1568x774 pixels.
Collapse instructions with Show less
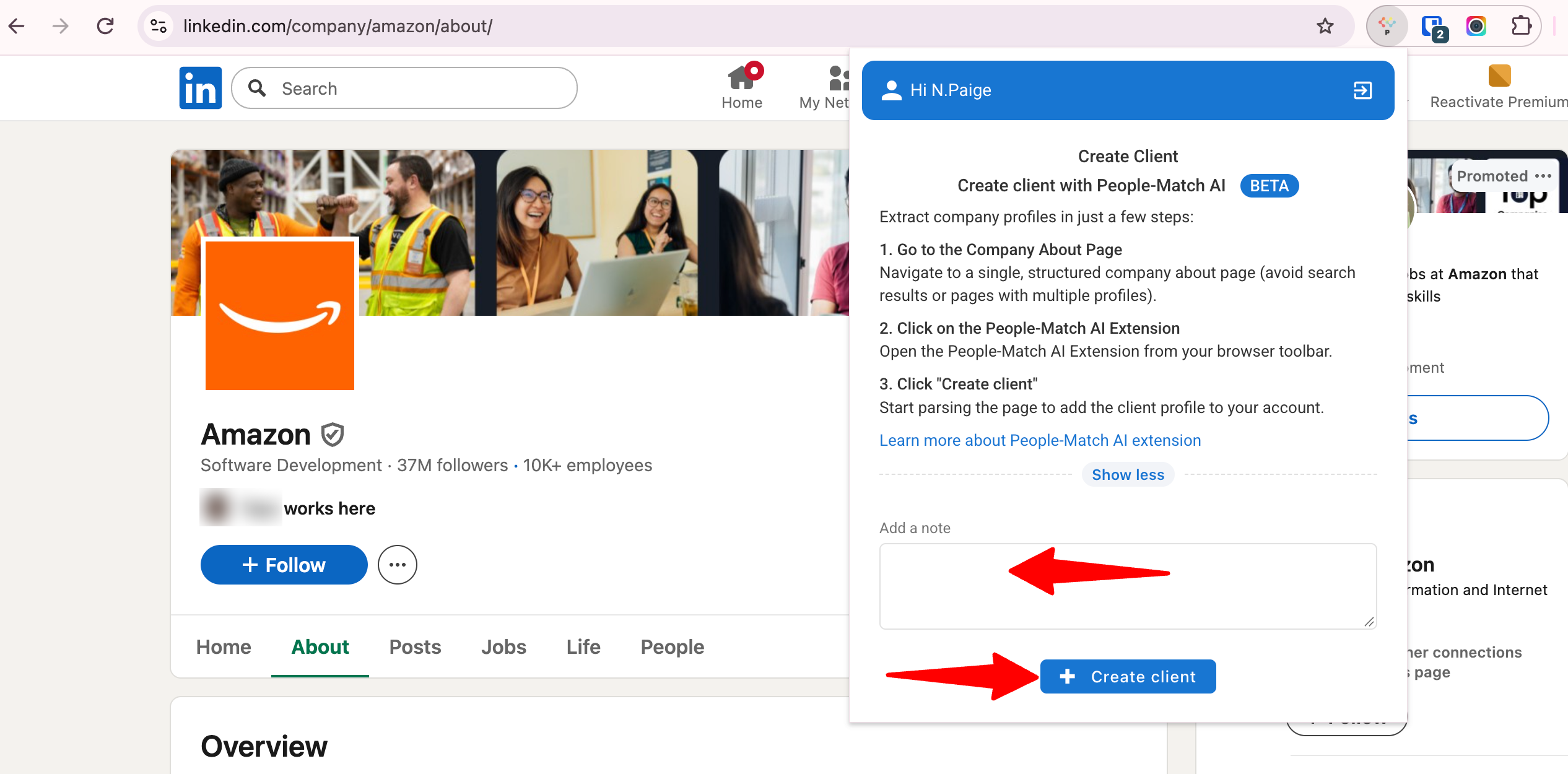(1128, 474)
